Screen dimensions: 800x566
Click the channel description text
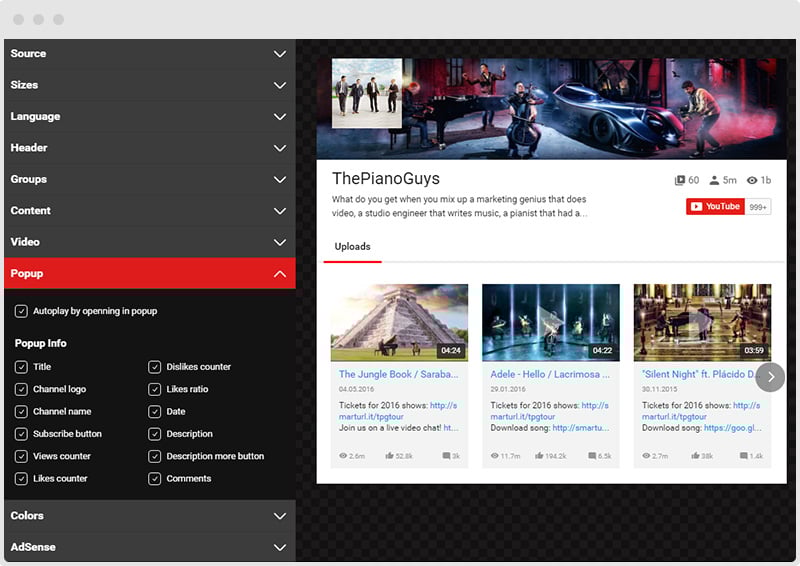[459, 206]
